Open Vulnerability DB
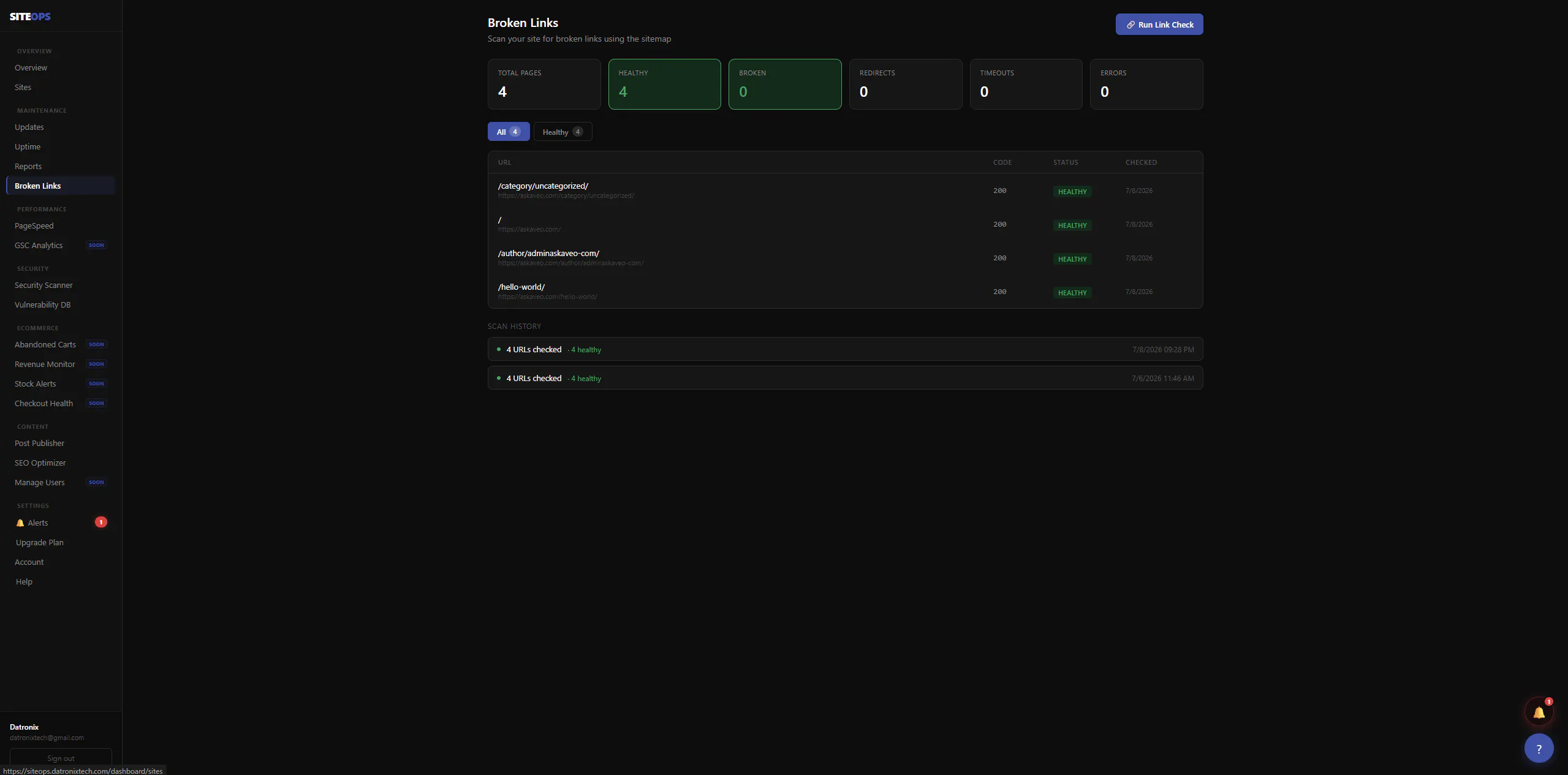The width and height of the screenshot is (1568, 775). click(60, 304)
